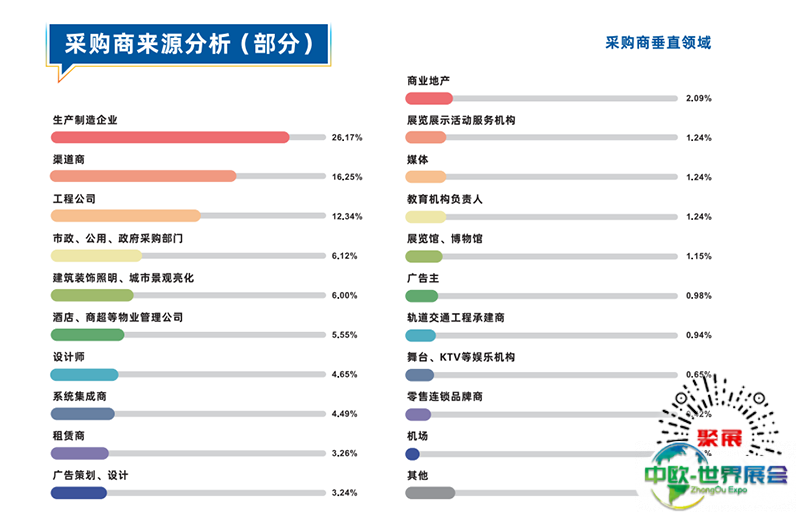The image size is (801, 515).
Task: Click the teal 设计师 progress bar
Action: click(x=84, y=374)
